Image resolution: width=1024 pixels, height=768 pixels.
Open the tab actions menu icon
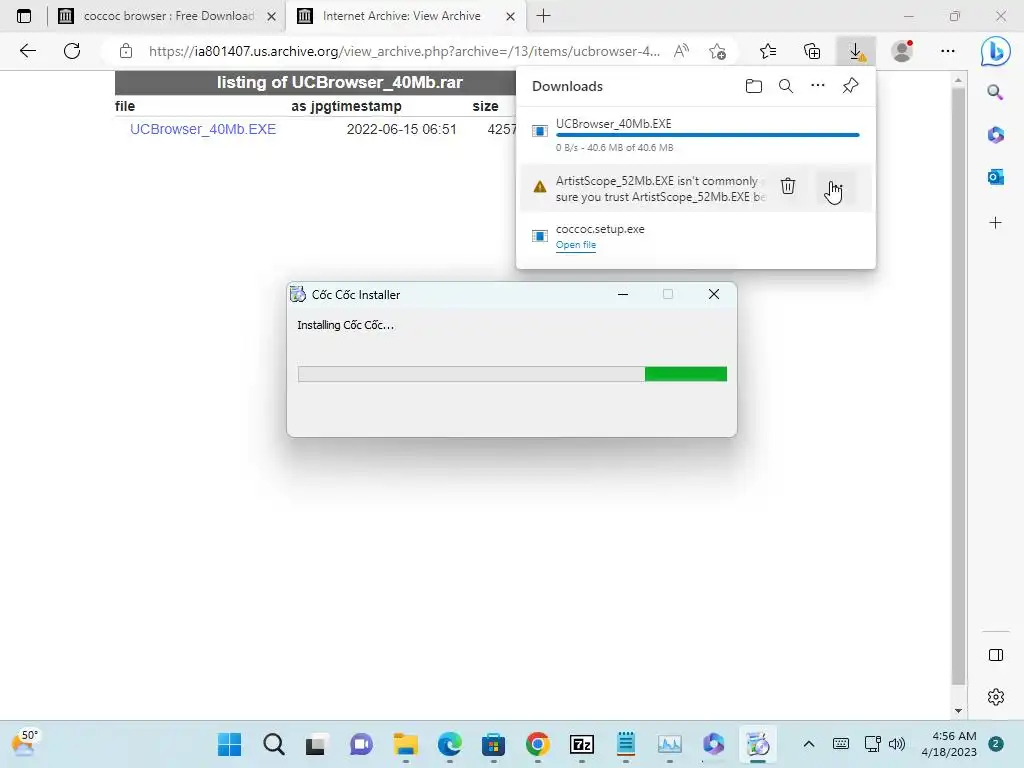point(24,16)
